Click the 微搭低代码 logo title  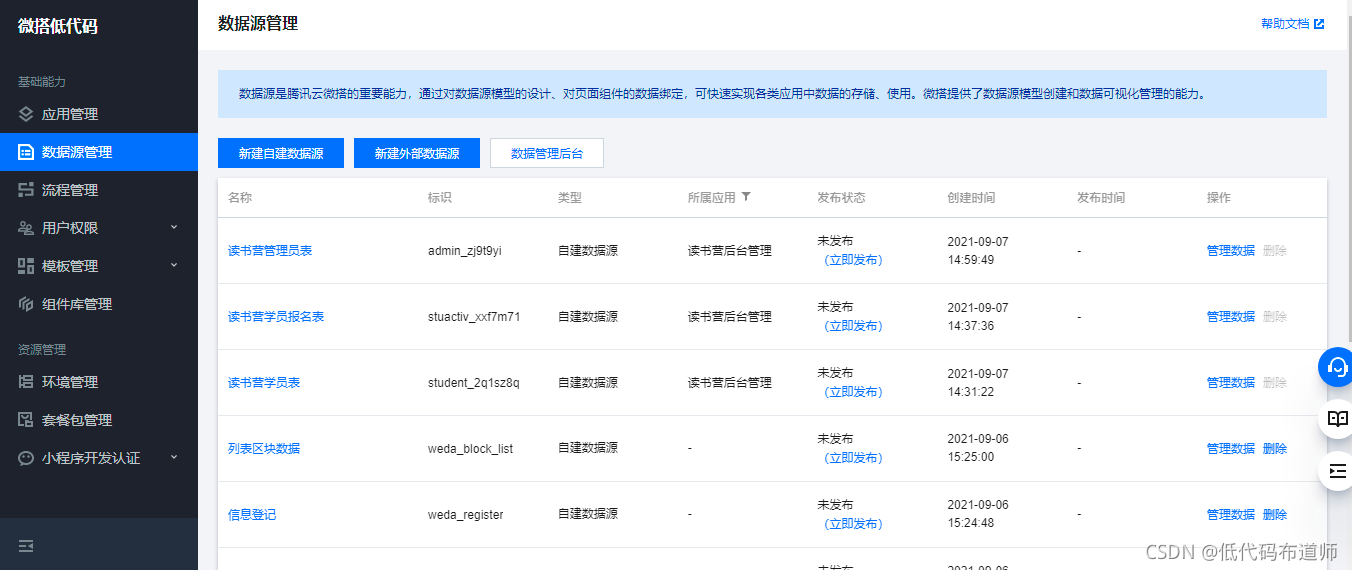(58, 26)
